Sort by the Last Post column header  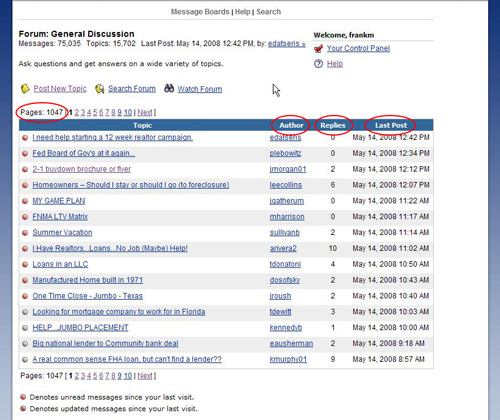point(391,125)
